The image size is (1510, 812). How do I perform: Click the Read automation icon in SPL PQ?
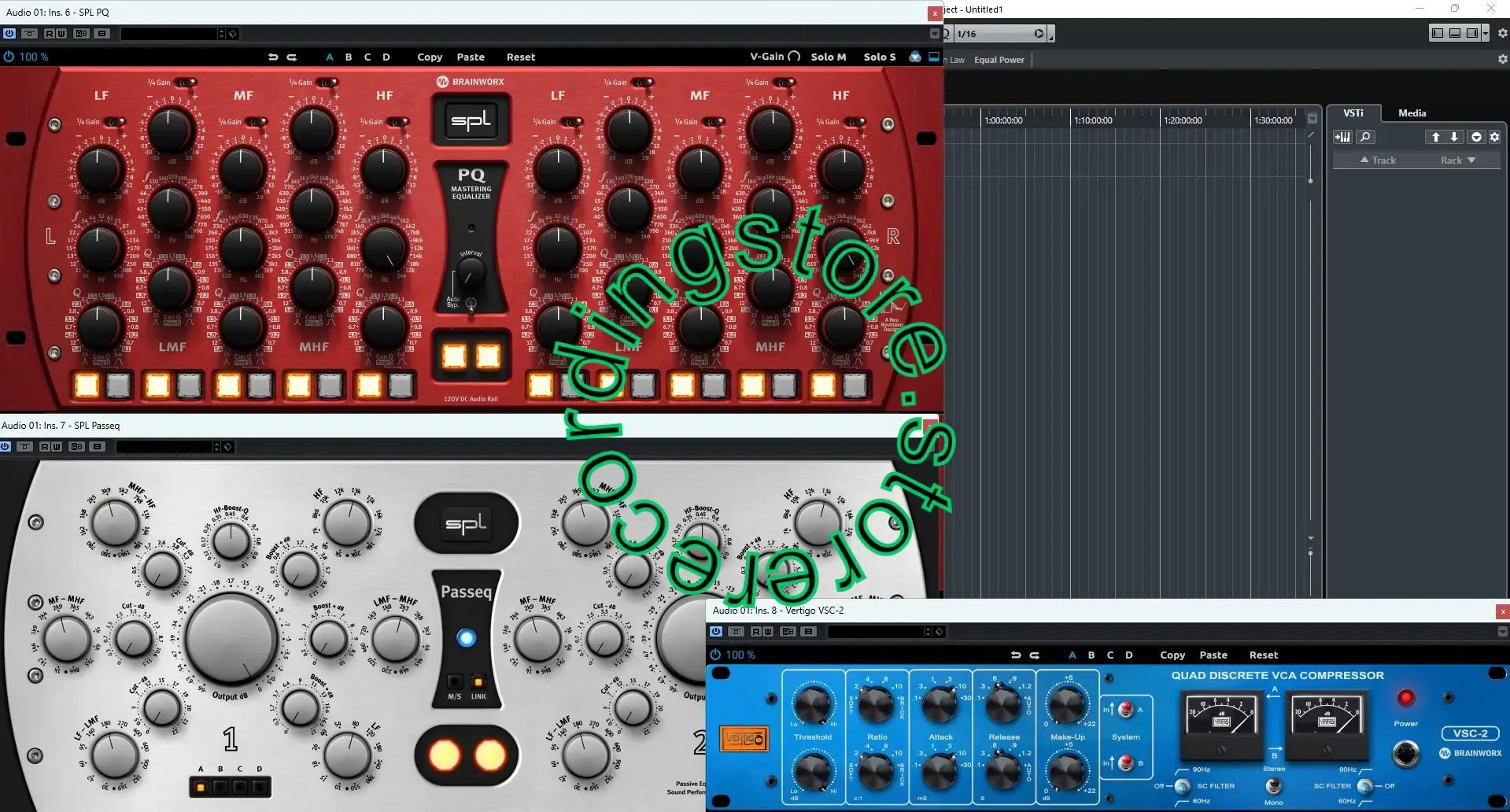pos(50,34)
